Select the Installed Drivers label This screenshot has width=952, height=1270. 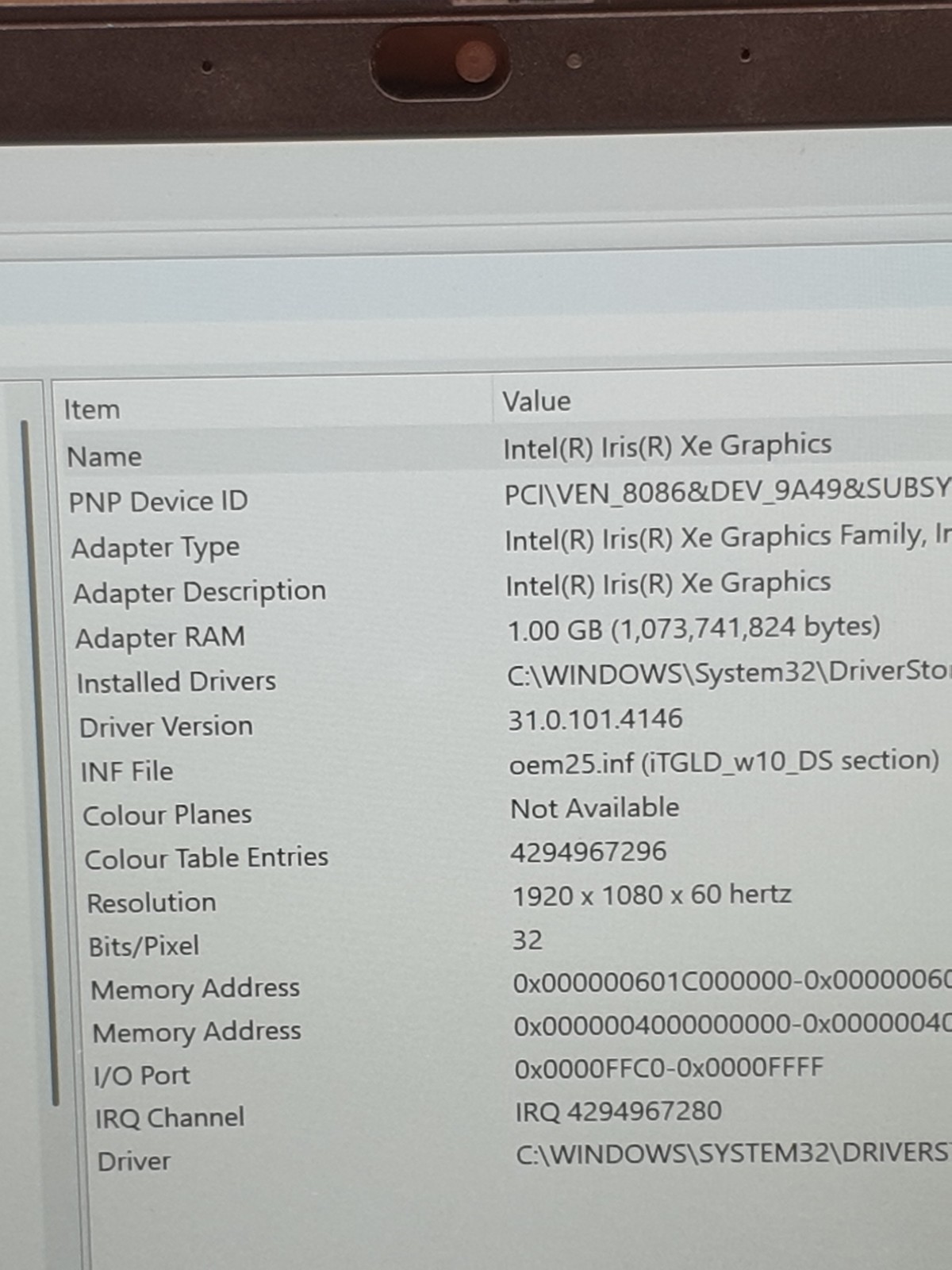[176, 682]
